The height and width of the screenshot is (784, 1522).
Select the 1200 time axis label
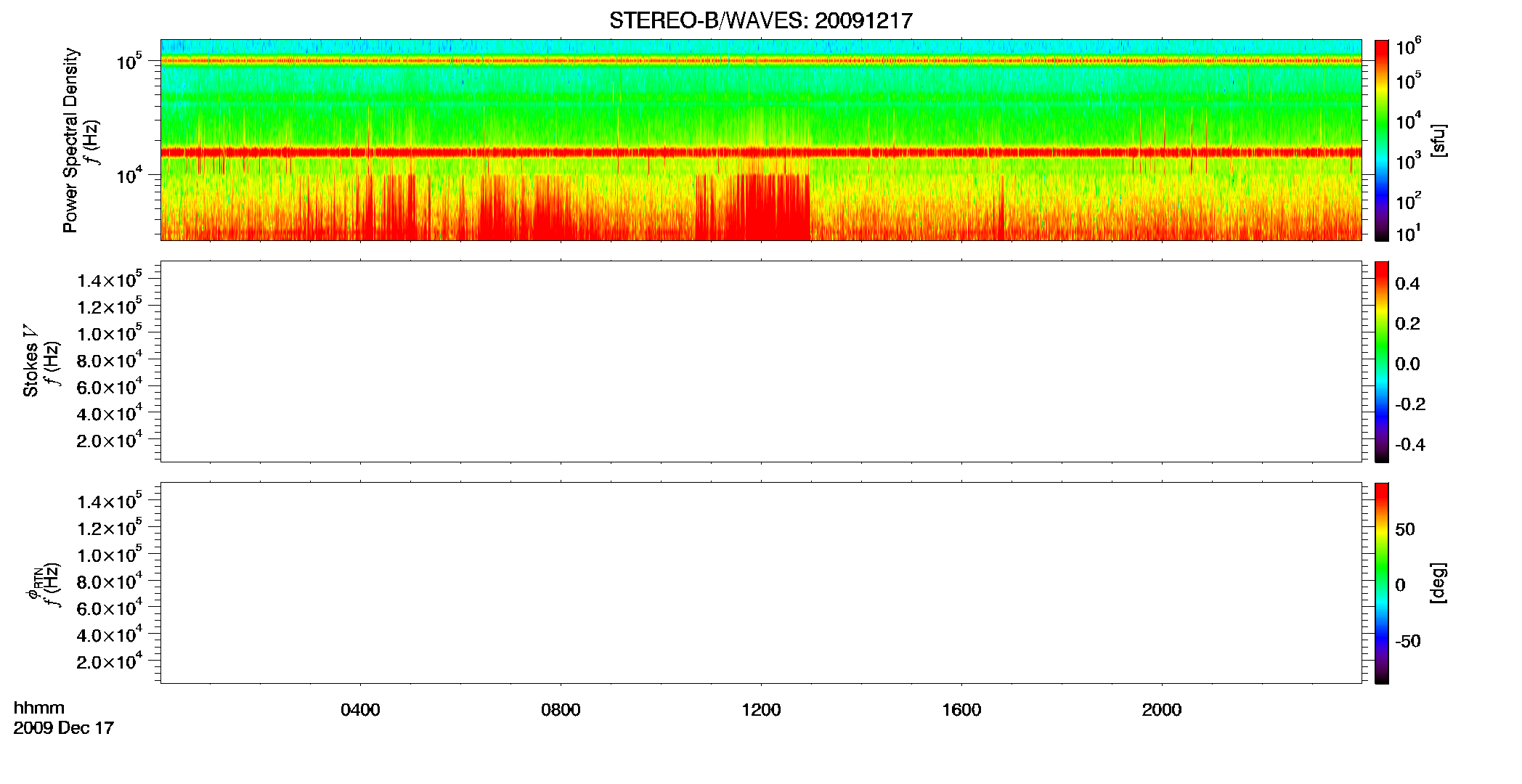click(x=761, y=710)
